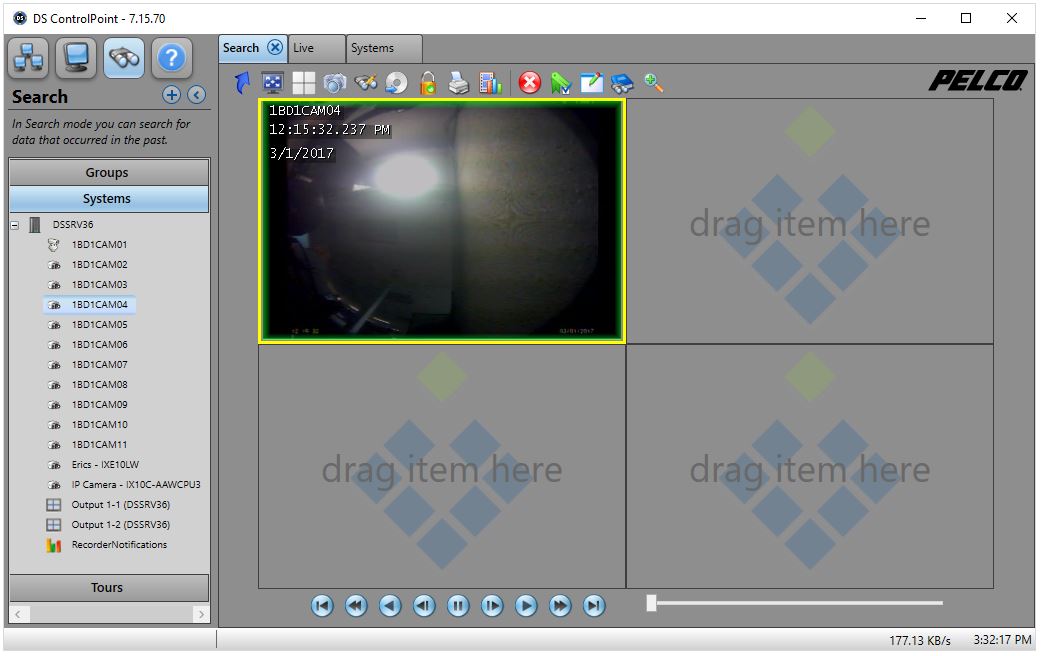Collapse the Search sidebar with the chevron

196,95
